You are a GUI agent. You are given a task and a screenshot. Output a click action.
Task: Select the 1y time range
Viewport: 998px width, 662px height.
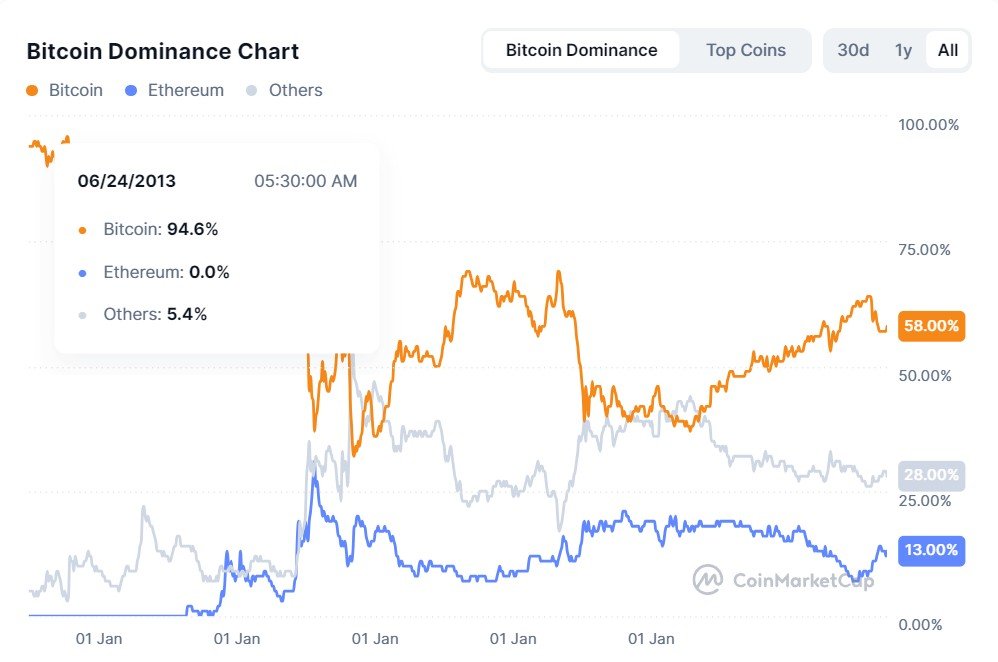901,49
